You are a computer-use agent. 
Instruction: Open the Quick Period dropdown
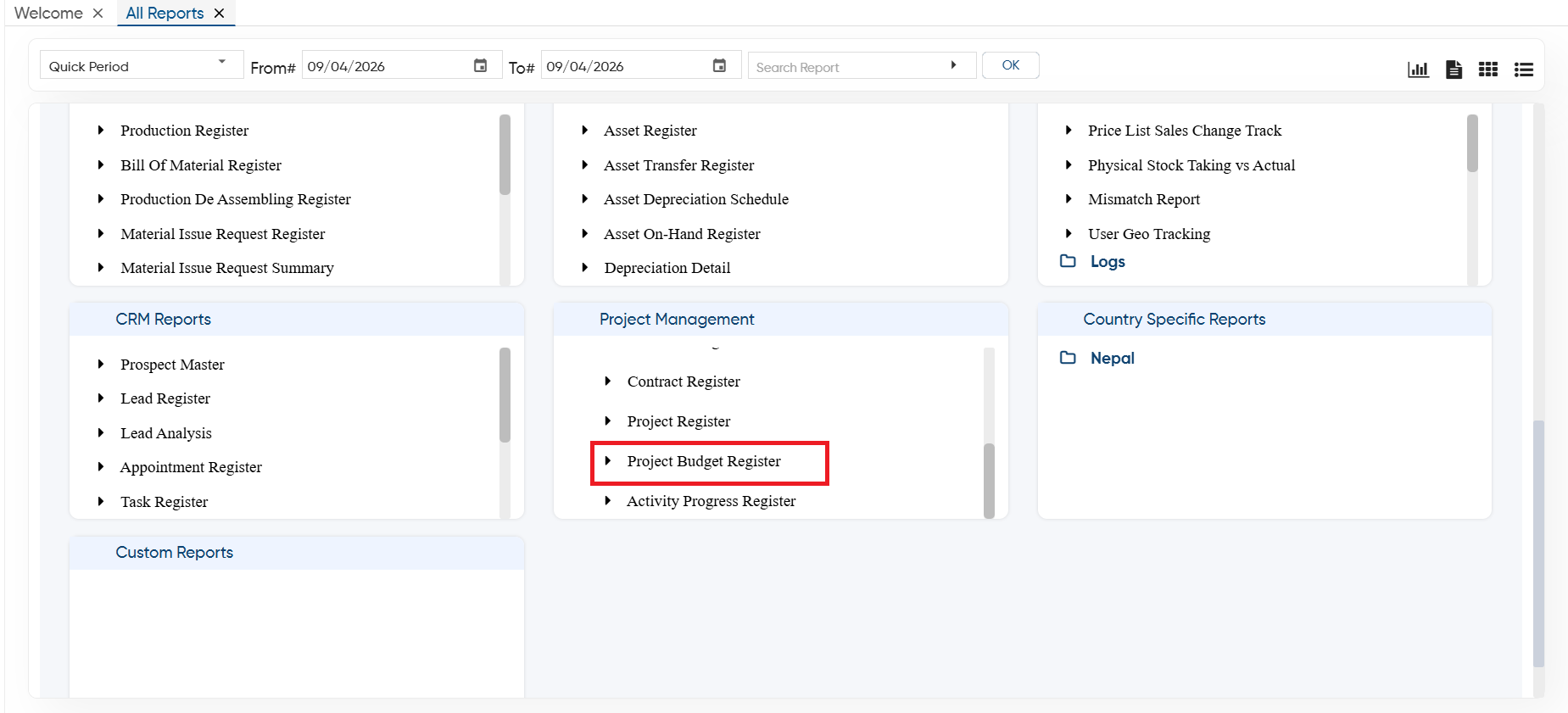click(142, 65)
